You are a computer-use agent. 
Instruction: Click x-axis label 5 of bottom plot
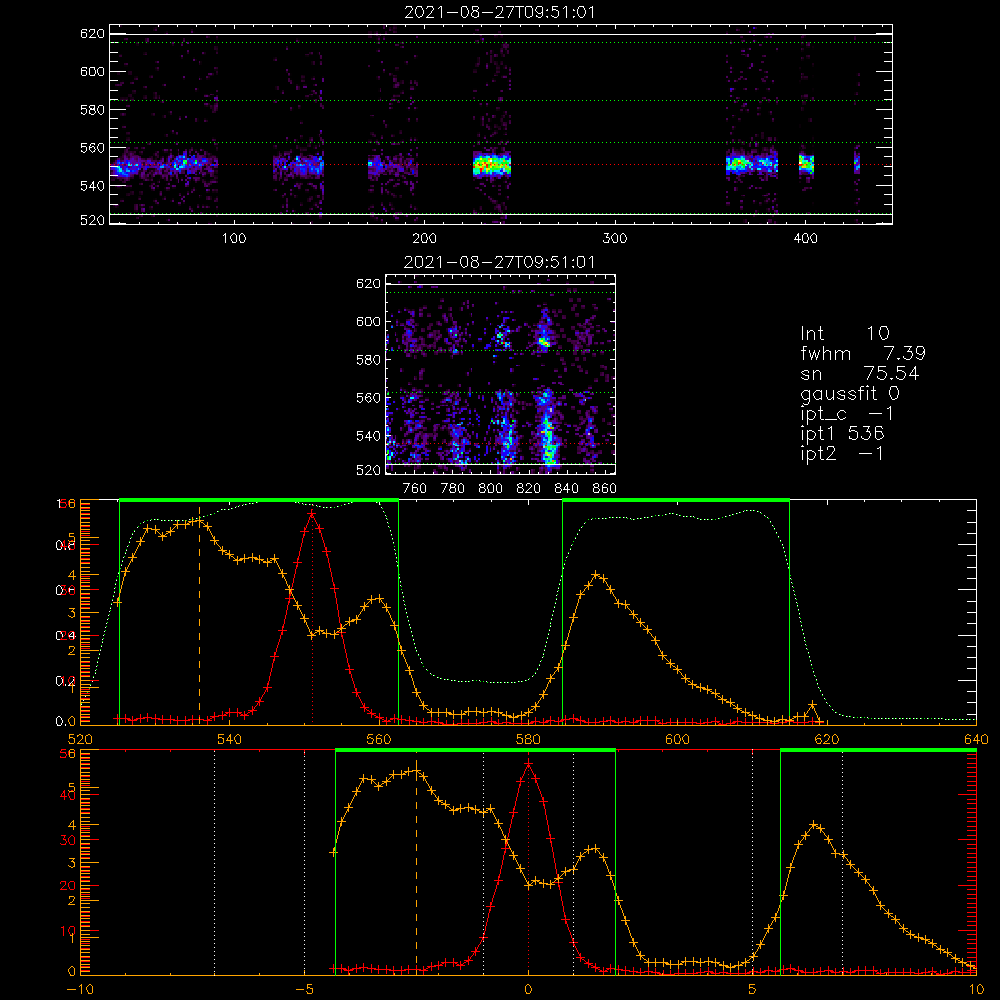pyautogui.click(x=752, y=990)
